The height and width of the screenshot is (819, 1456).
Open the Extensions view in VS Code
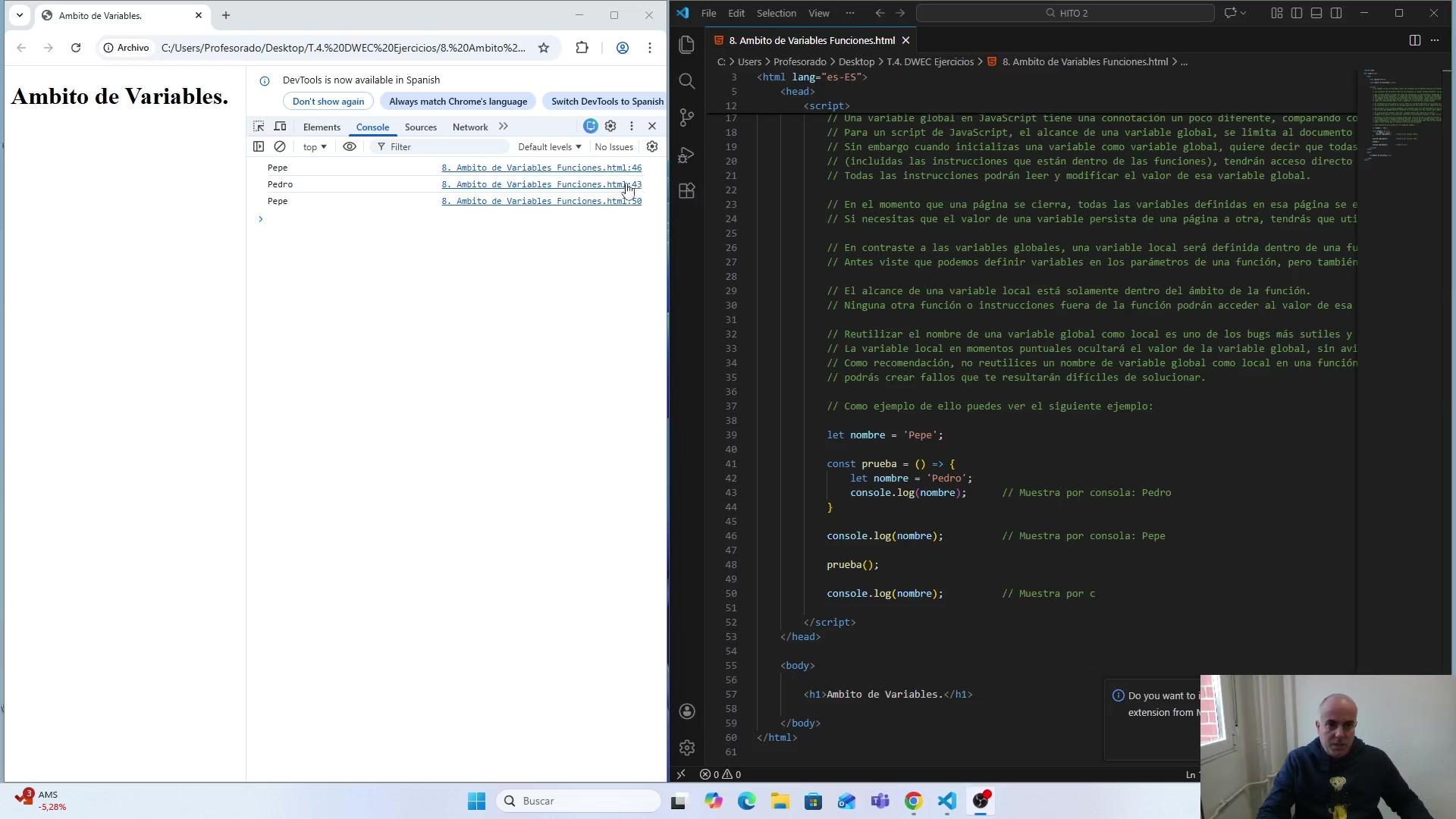point(687,191)
